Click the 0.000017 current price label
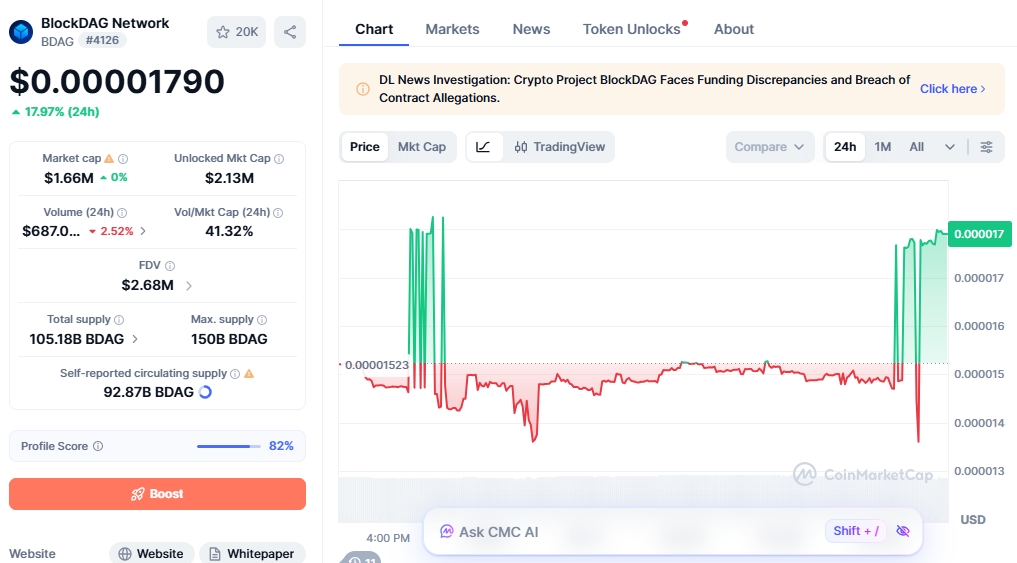 tap(979, 234)
